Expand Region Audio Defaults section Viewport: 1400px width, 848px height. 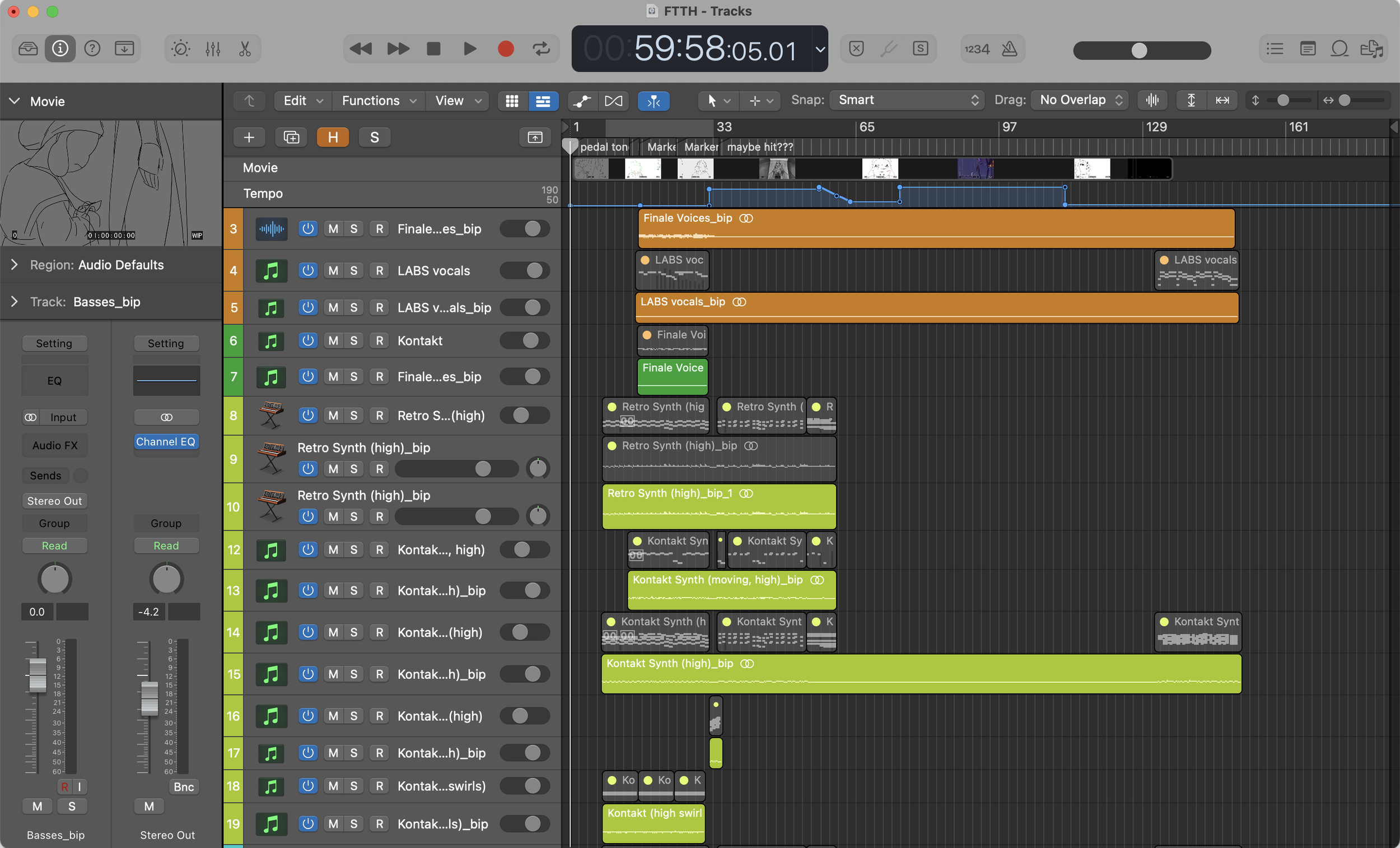coord(15,265)
